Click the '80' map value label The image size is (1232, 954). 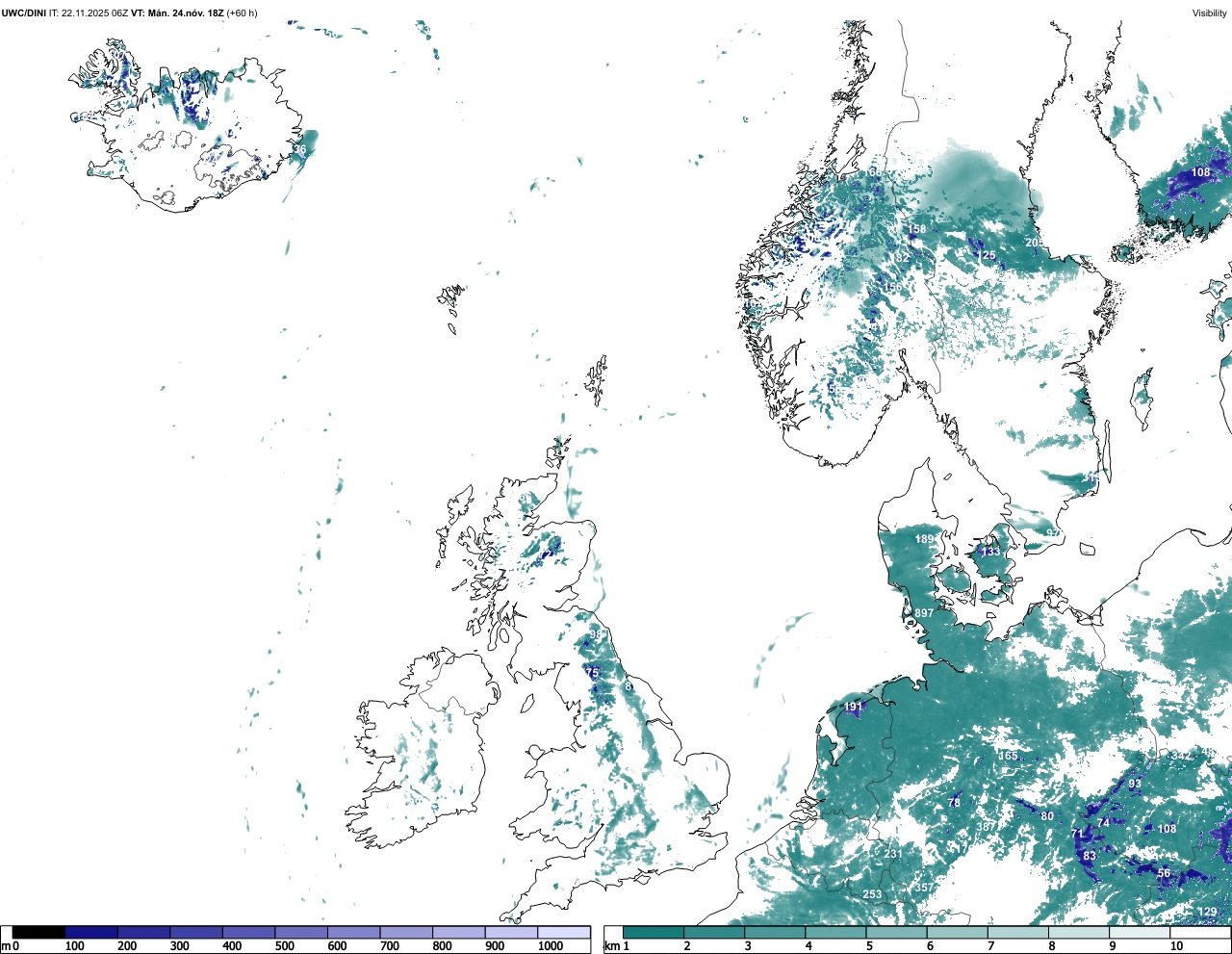1047,816
